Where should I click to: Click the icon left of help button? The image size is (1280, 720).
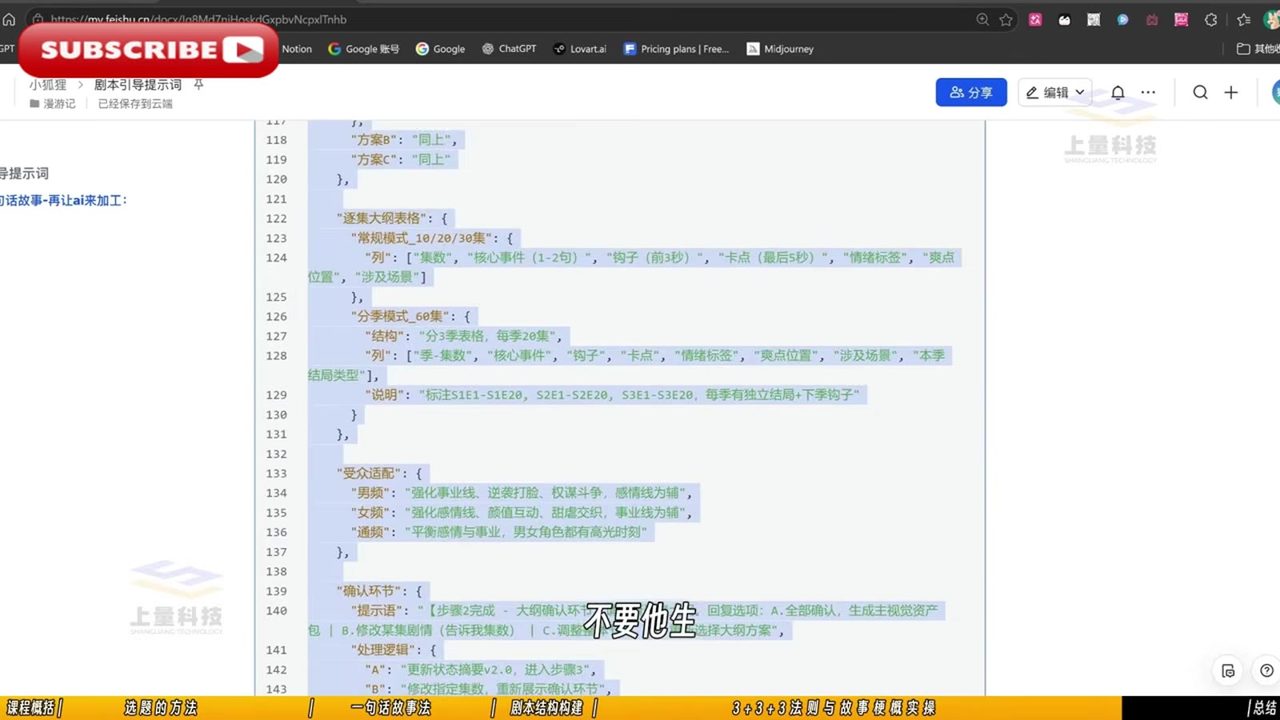click(1229, 670)
